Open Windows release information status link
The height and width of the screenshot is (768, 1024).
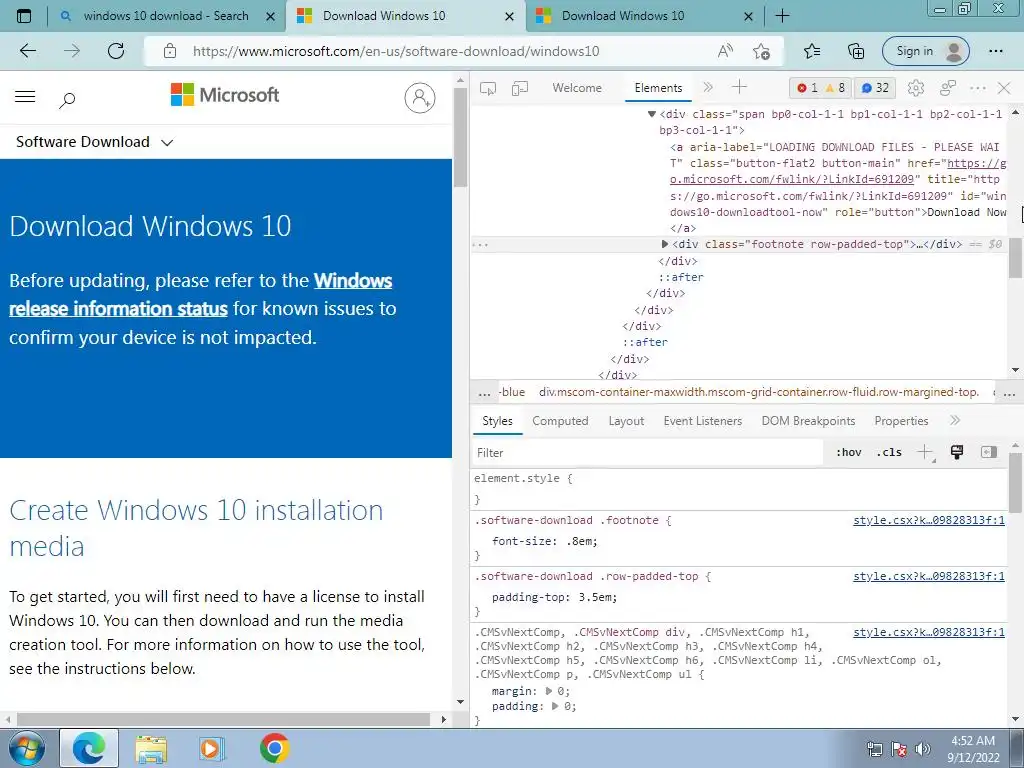(x=200, y=295)
